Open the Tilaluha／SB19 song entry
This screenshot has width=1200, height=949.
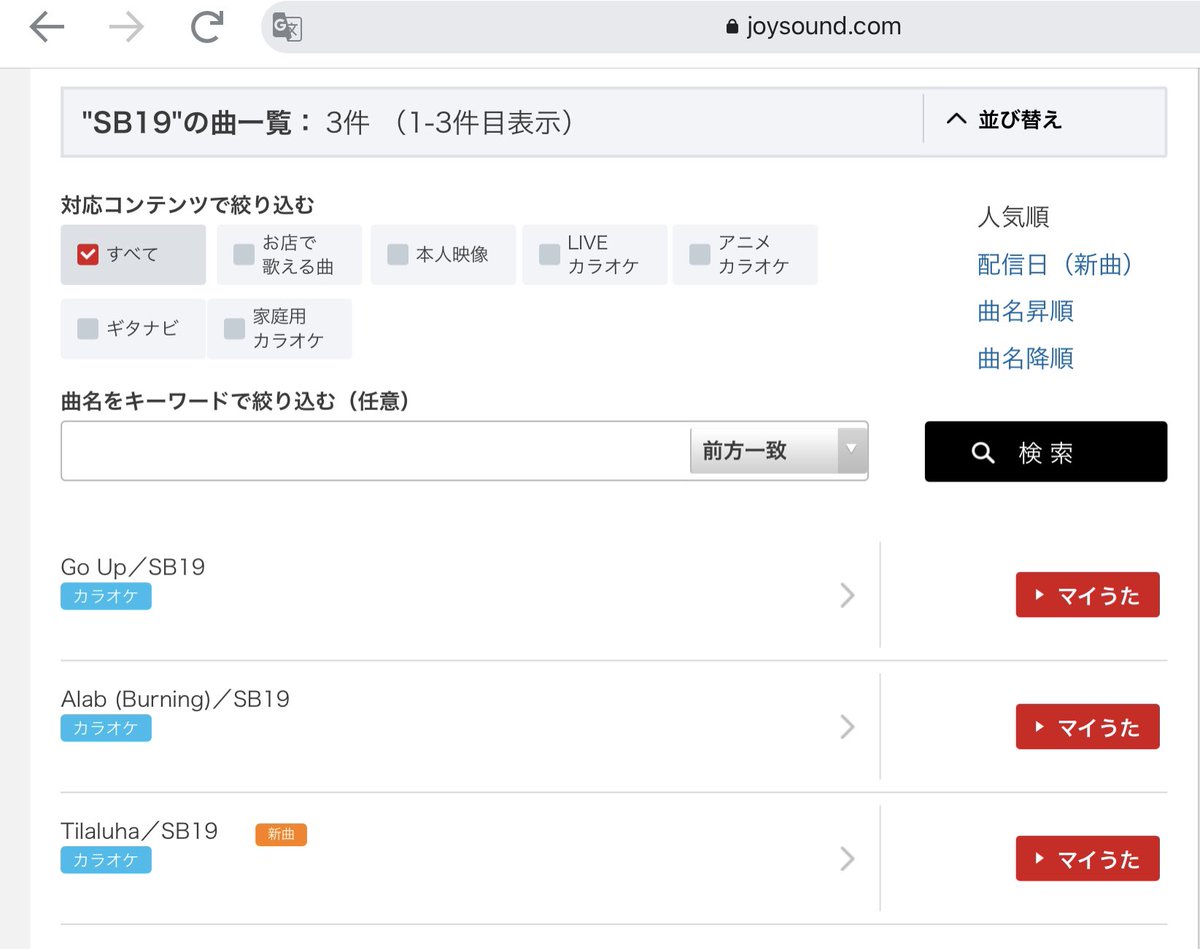point(139,831)
